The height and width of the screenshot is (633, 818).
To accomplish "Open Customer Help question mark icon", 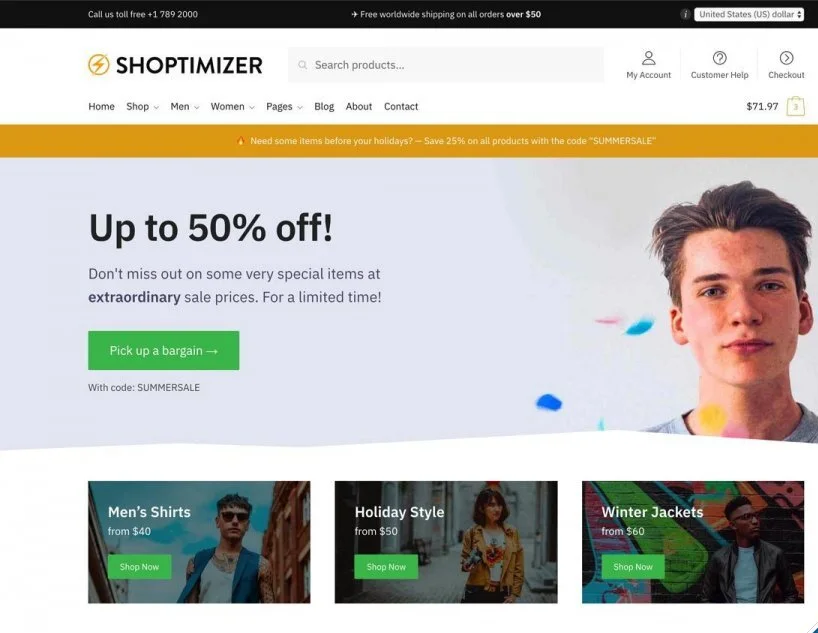I will click(719, 57).
